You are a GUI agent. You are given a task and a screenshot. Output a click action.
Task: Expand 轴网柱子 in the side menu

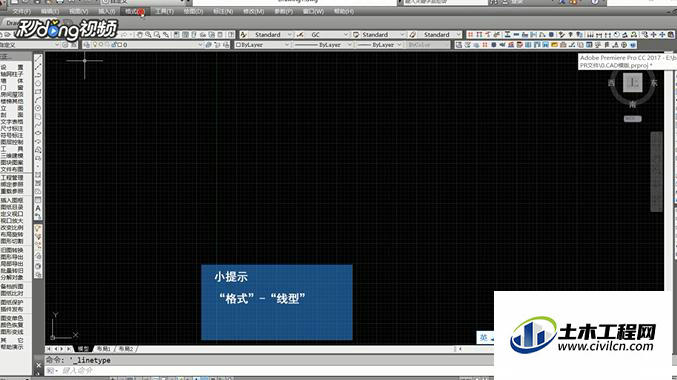coord(12,74)
